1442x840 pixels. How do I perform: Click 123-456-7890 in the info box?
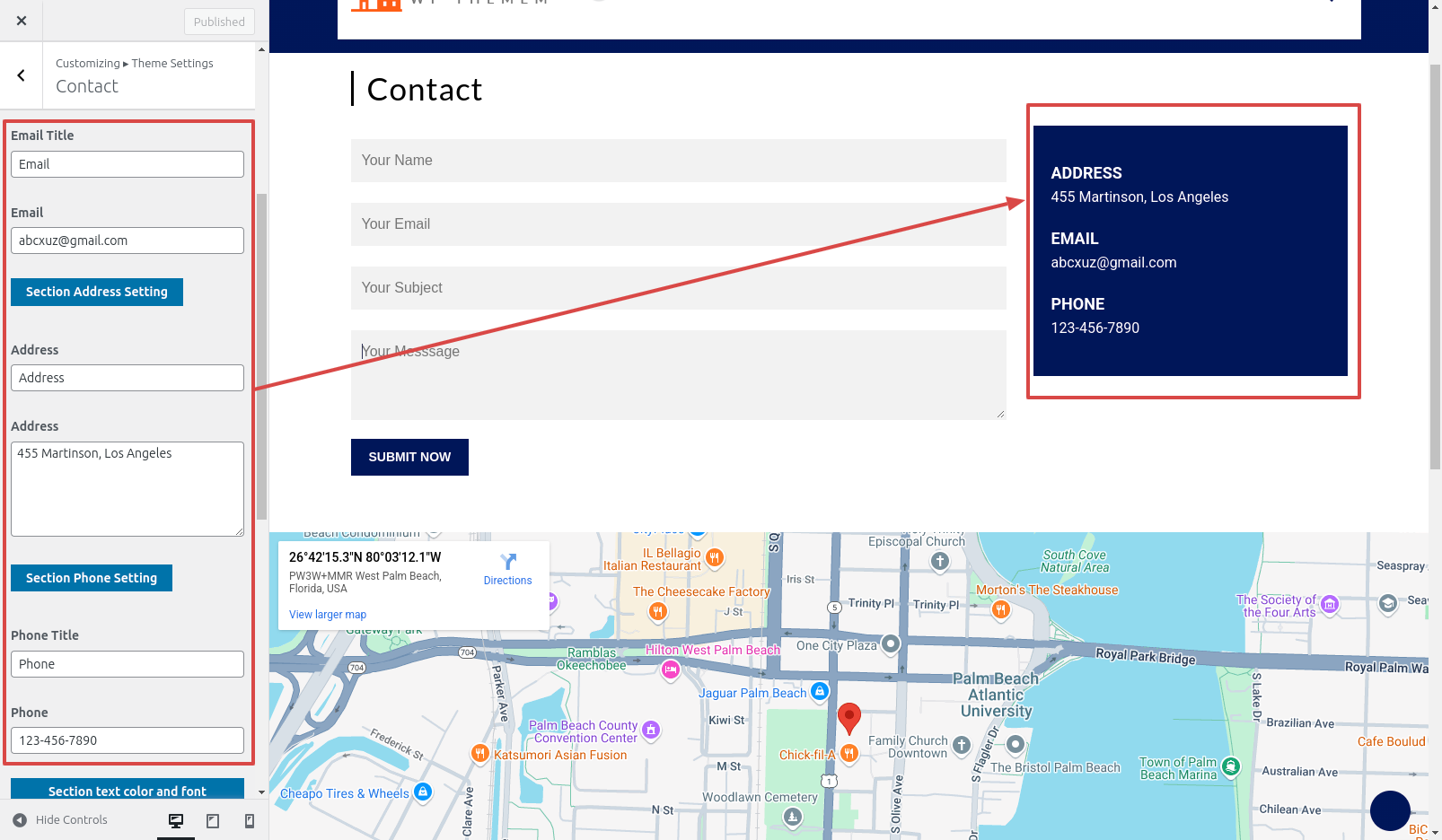1095,328
